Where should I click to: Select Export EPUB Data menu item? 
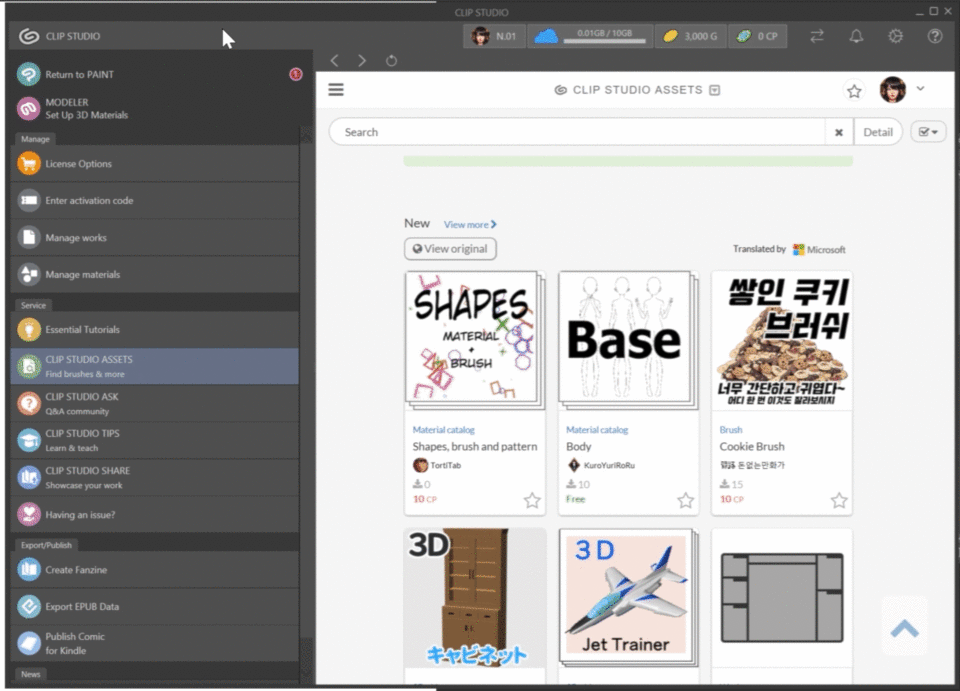pyautogui.click(x=155, y=607)
